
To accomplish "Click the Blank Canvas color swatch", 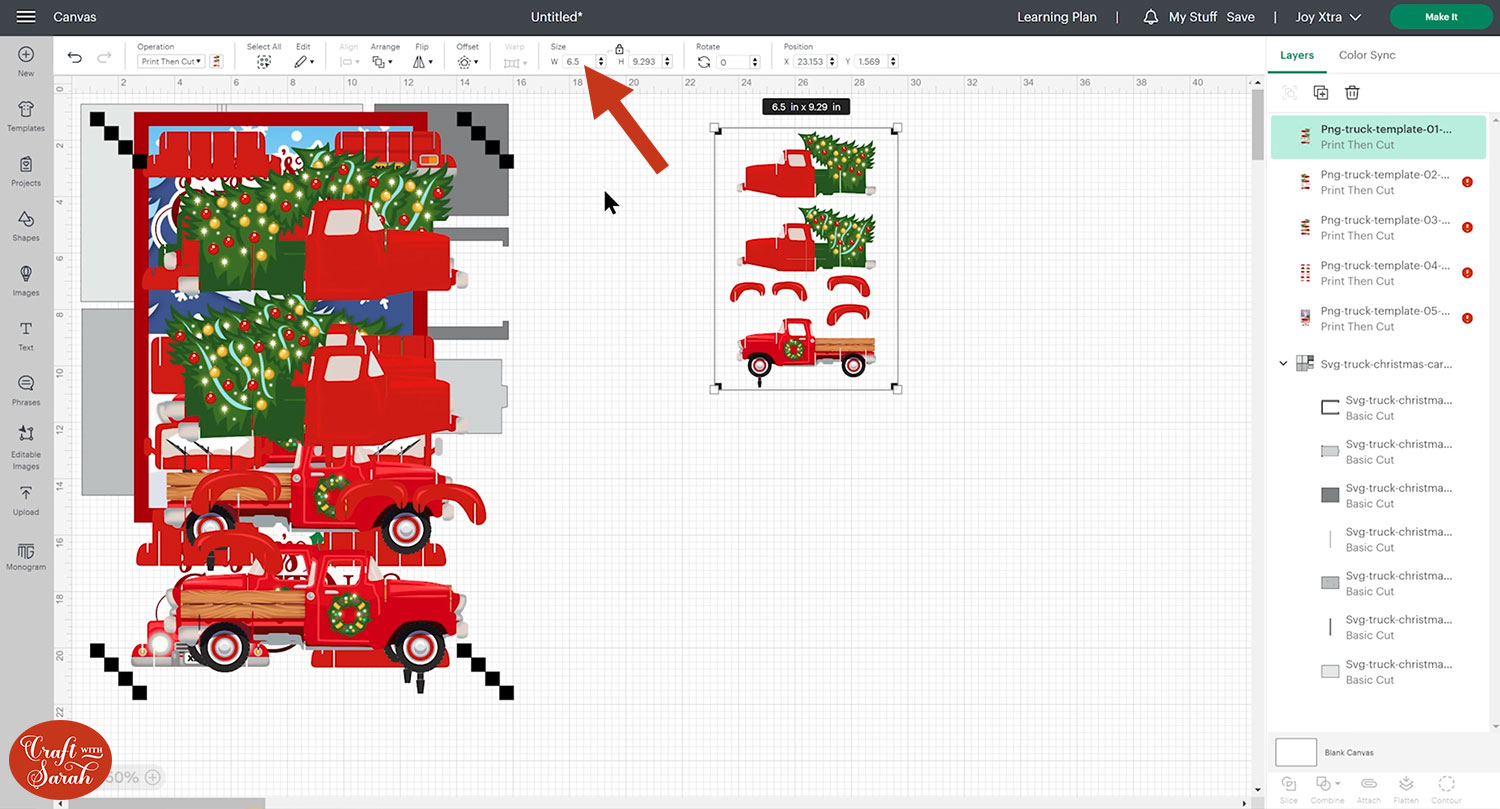I will click(1296, 752).
